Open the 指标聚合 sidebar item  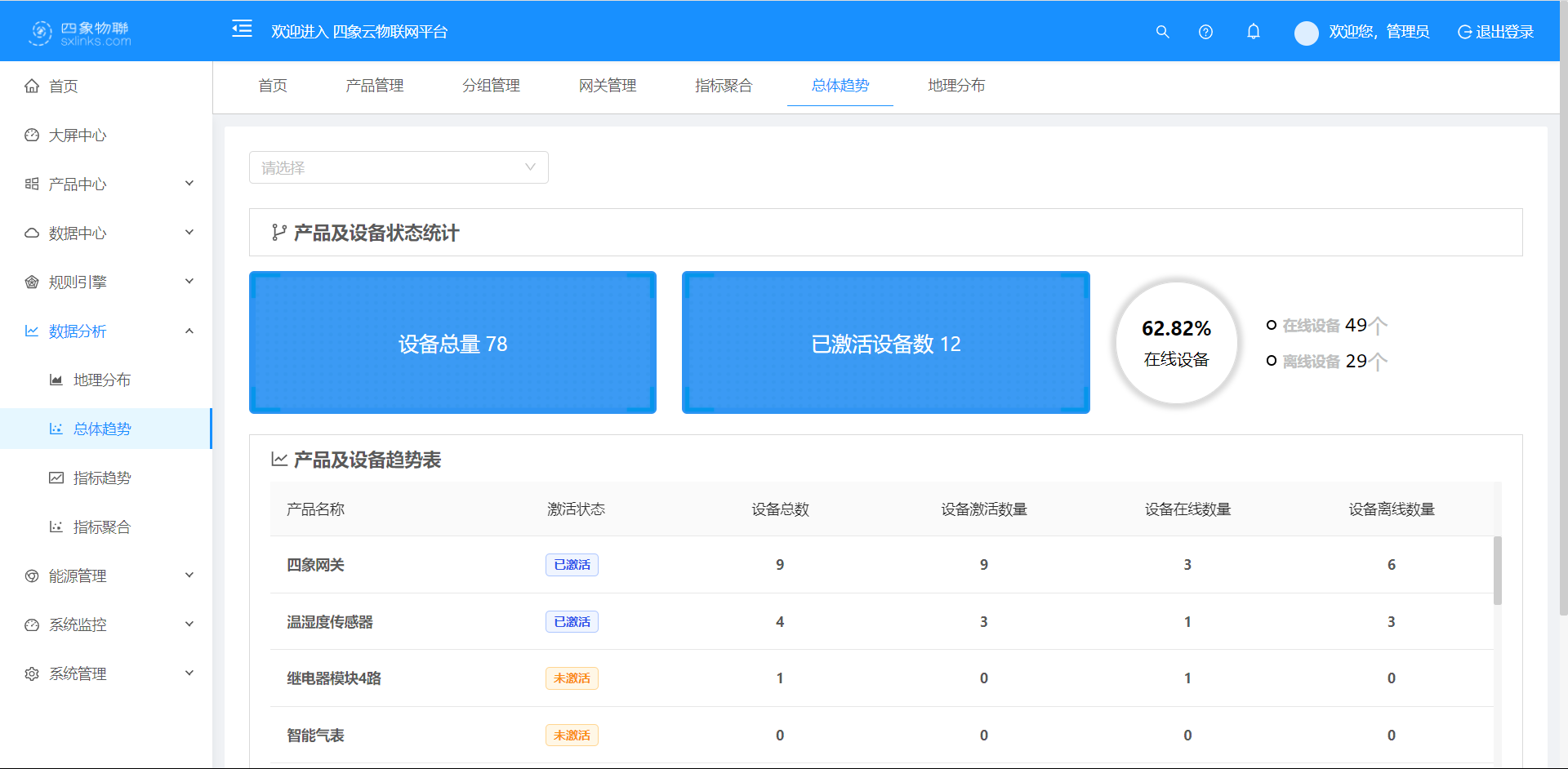pyautogui.click(x=104, y=527)
